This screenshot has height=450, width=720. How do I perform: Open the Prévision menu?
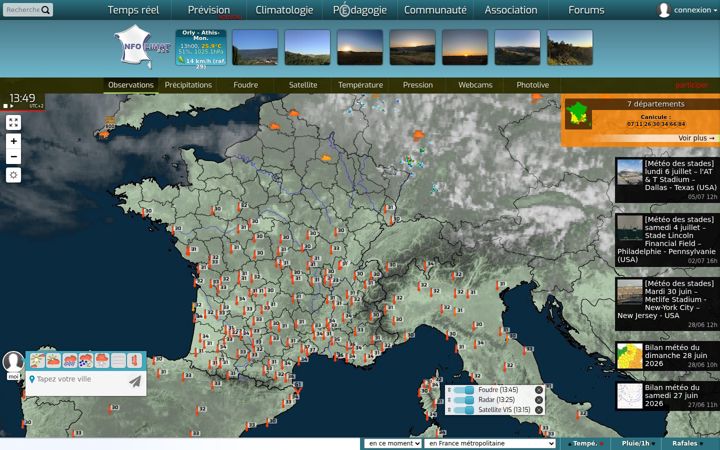pyautogui.click(x=209, y=10)
